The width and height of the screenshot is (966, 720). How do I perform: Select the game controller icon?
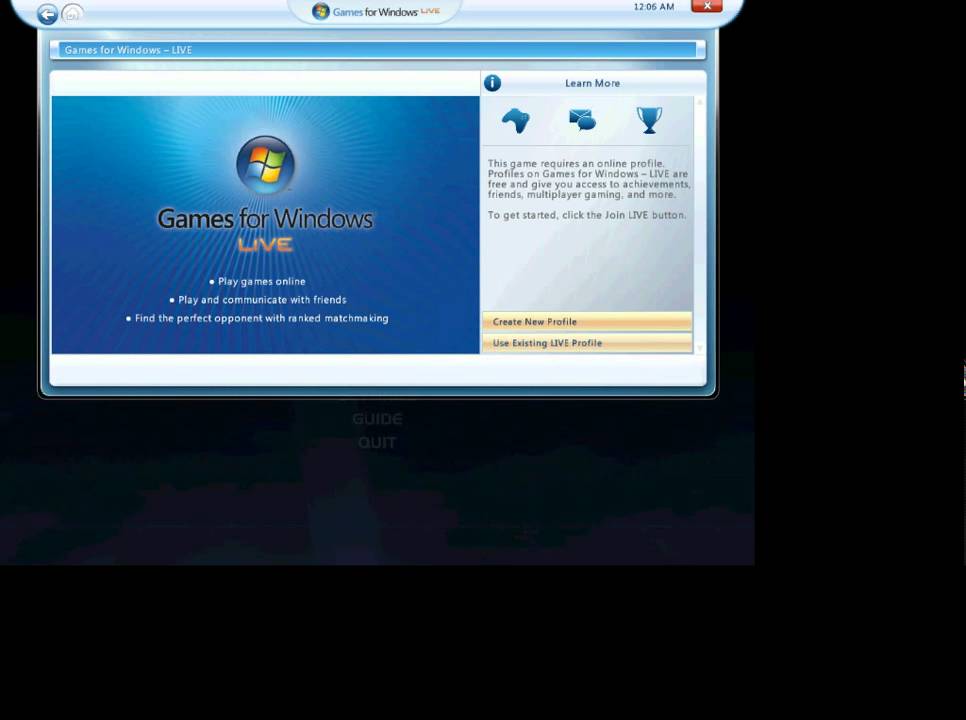[516, 120]
